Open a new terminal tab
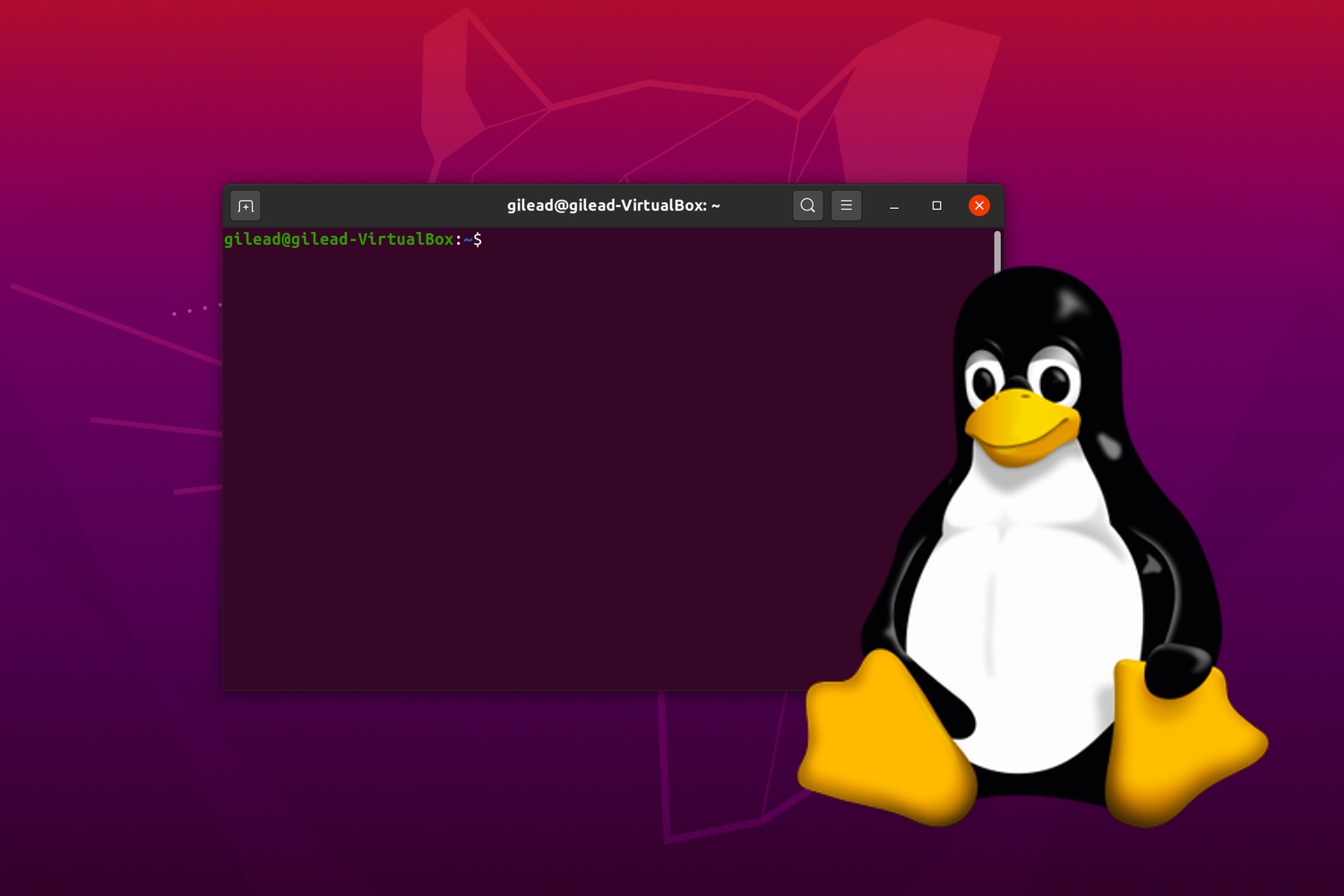Image resolution: width=1344 pixels, height=896 pixels. pos(246,206)
